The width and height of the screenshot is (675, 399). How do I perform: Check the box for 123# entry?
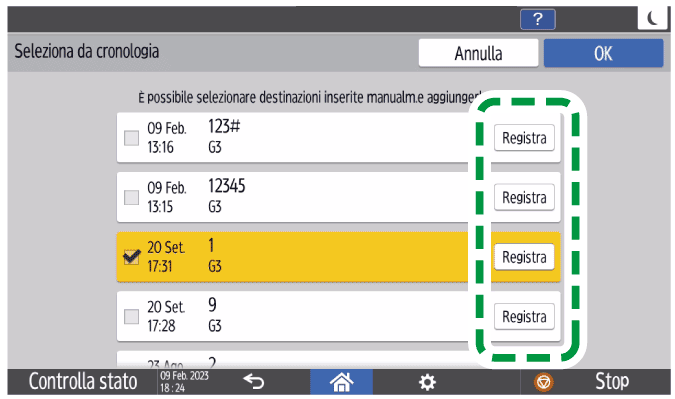[131, 138]
